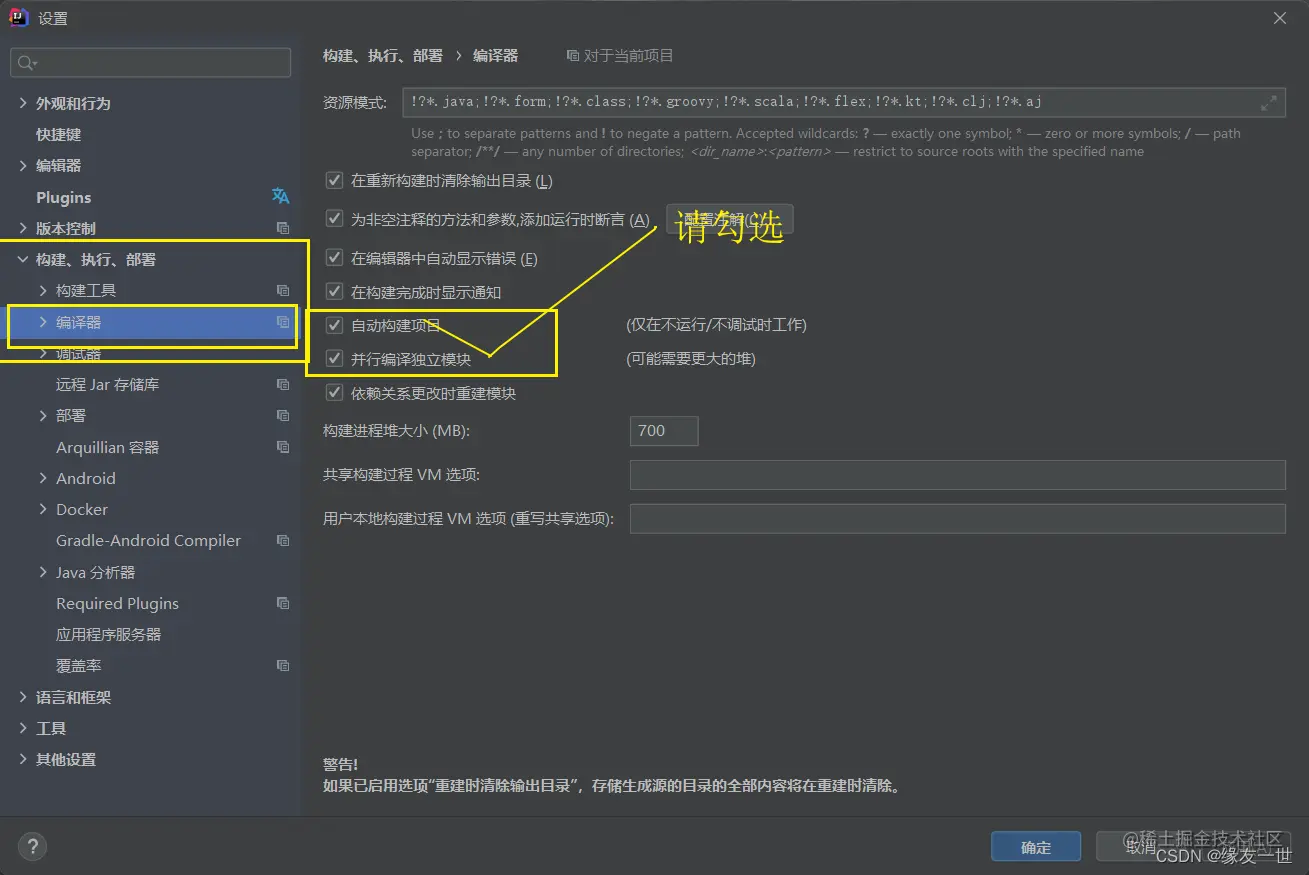The width and height of the screenshot is (1309, 875).
Task: Collapse the 构建、执行、部署 section
Action: pos(22,259)
